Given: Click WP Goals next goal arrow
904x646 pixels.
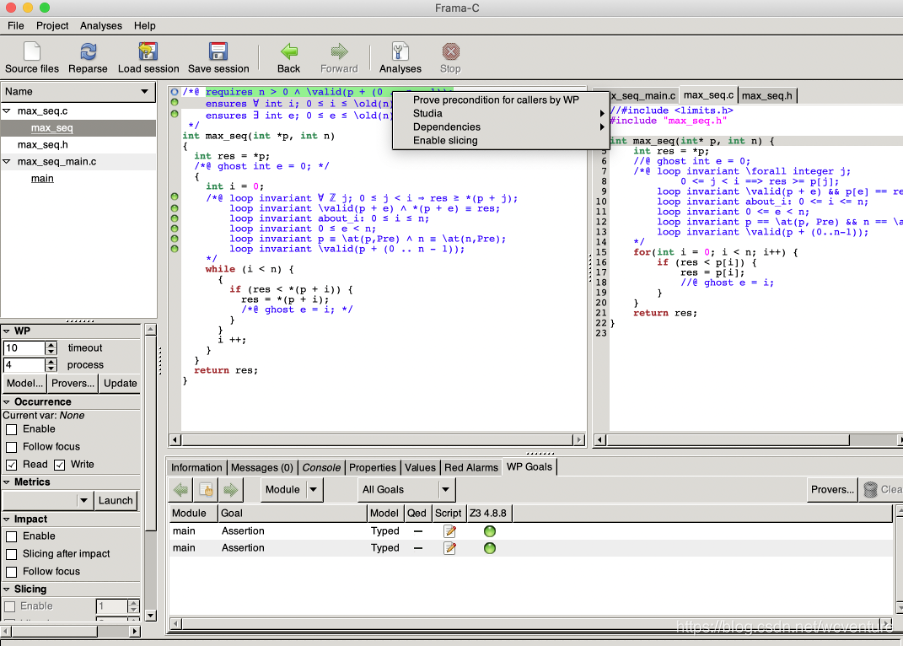Looking at the screenshot, I should point(231,490).
